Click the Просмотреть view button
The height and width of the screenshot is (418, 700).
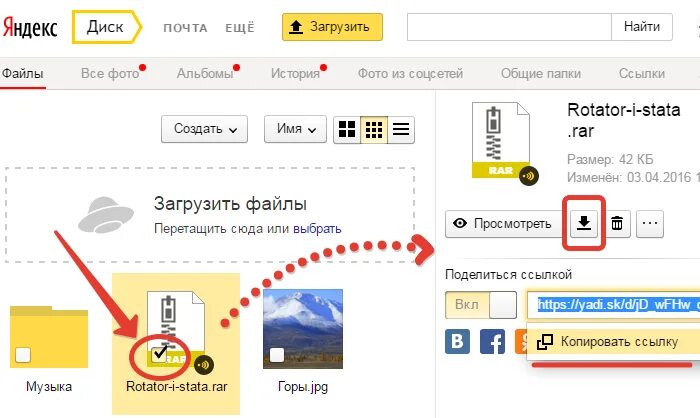coord(503,223)
